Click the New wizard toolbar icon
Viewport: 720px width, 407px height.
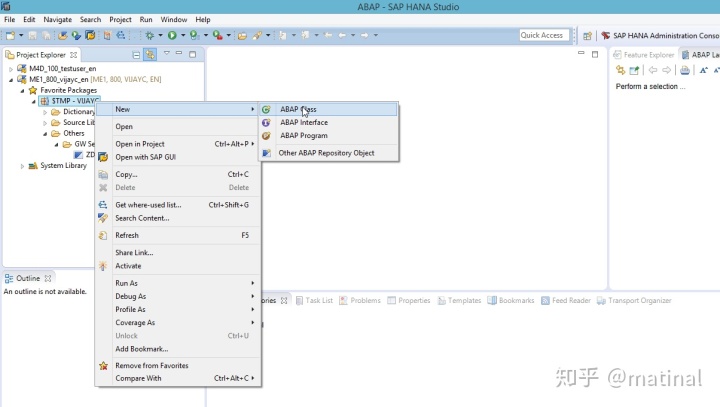point(11,35)
